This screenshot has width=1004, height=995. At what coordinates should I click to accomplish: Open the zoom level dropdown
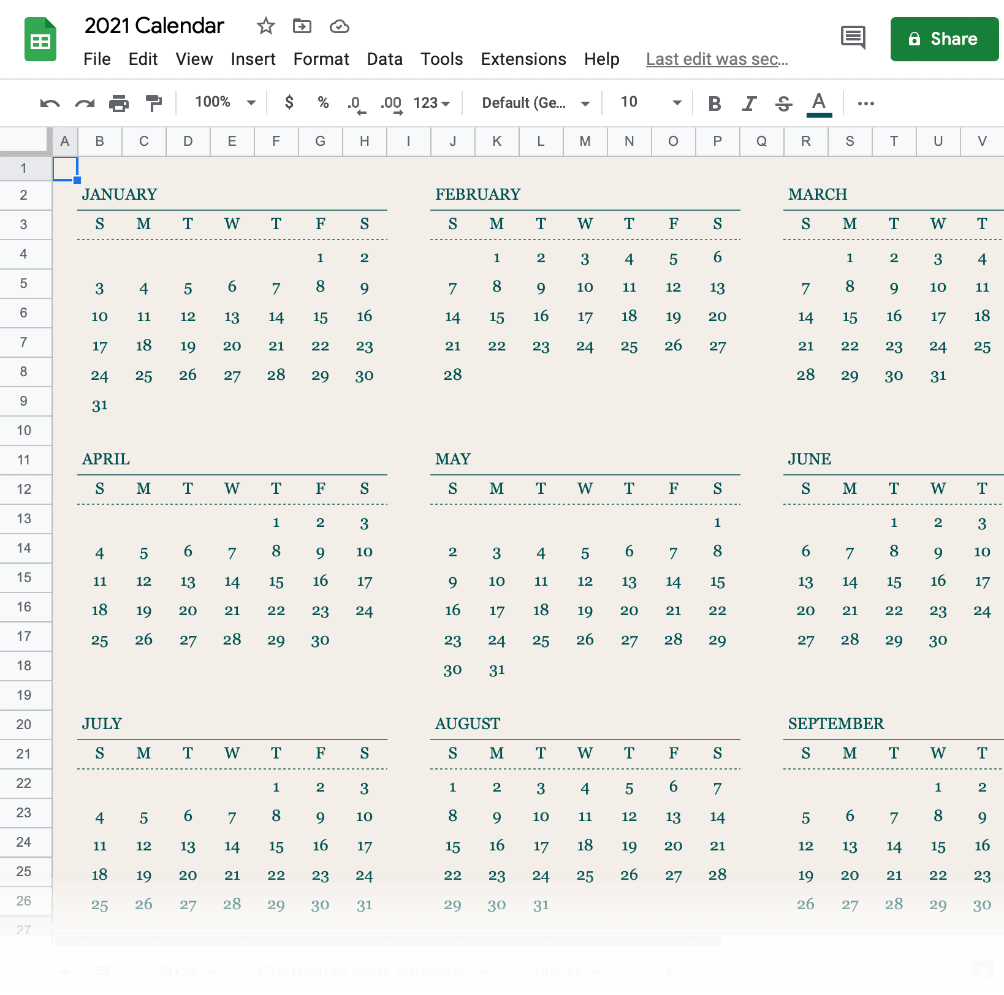[222, 102]
